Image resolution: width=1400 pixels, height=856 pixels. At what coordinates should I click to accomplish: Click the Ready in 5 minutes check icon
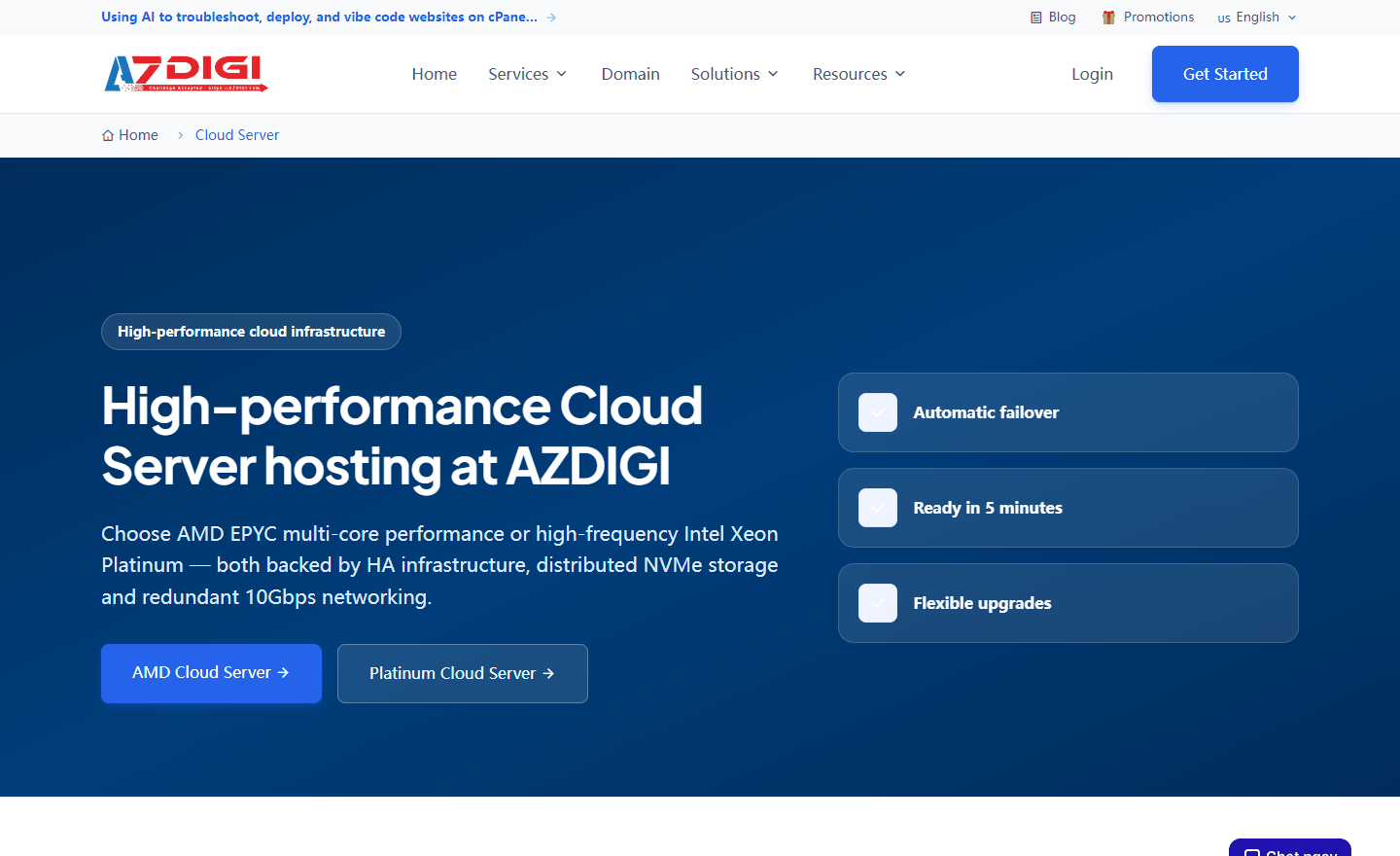(878, 508)
